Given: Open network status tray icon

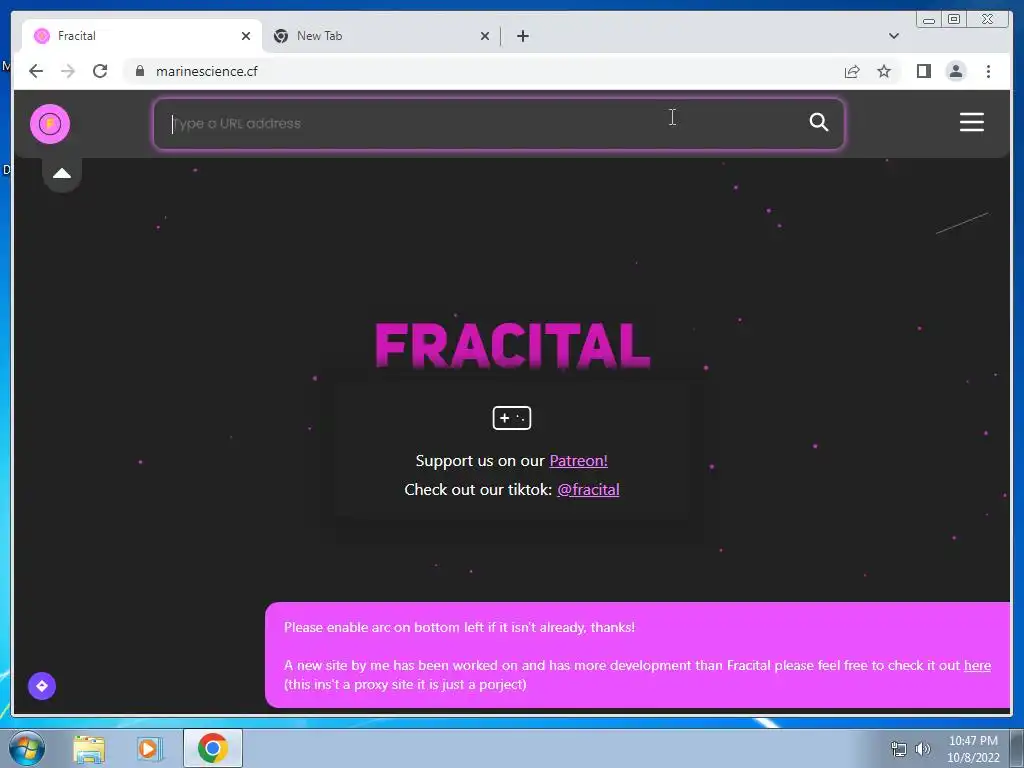Looking at the screenshot, I should tap(899, 749).
